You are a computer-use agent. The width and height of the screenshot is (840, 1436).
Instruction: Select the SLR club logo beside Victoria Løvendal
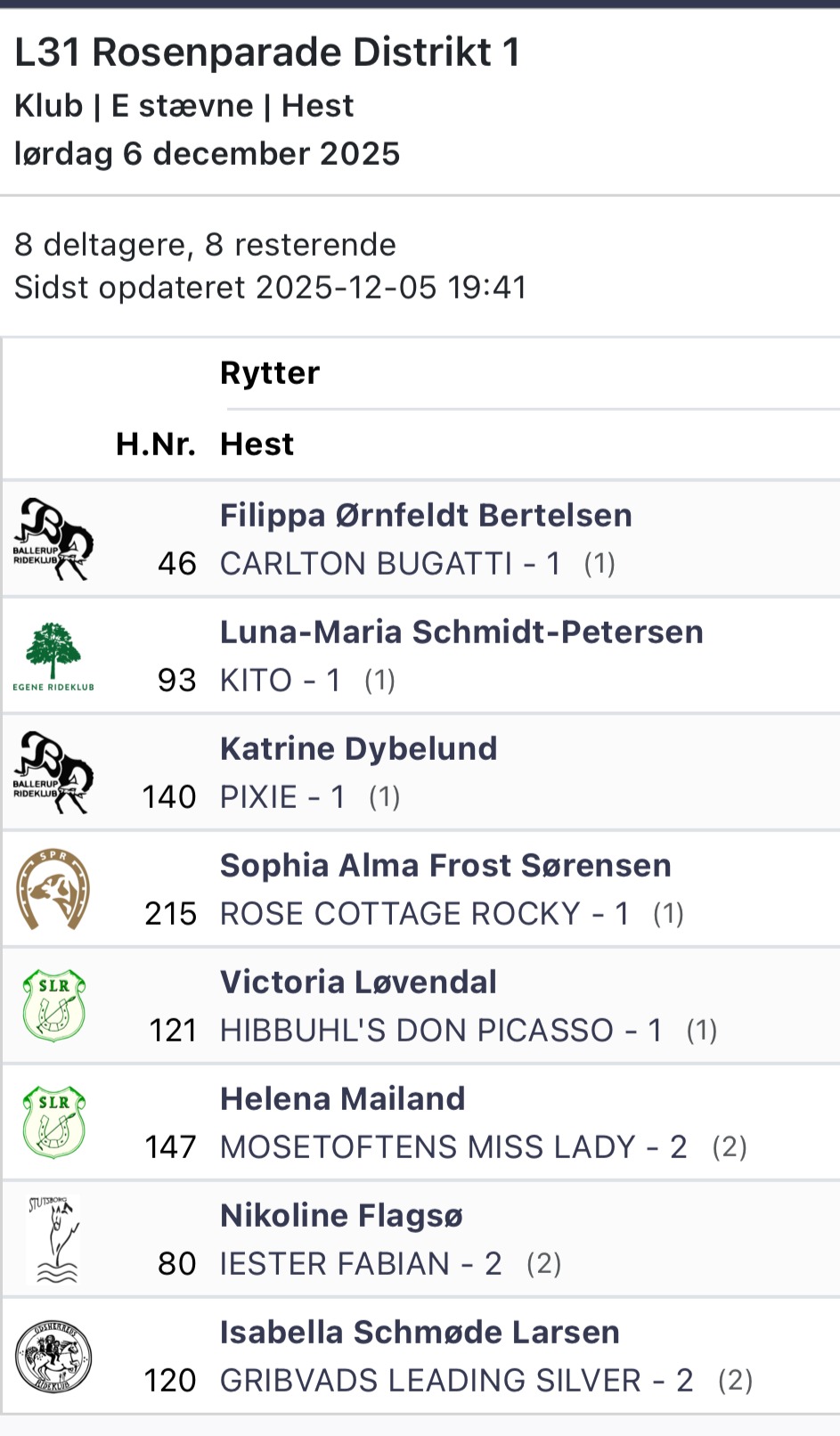(x=53, y=1006)
